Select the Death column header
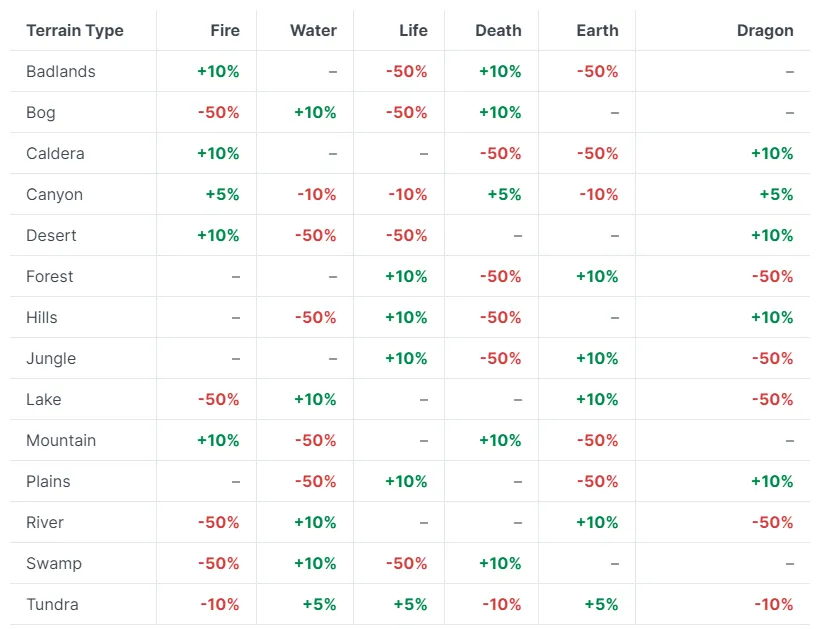This screenshot has width=823, height=629. (498, 30)
